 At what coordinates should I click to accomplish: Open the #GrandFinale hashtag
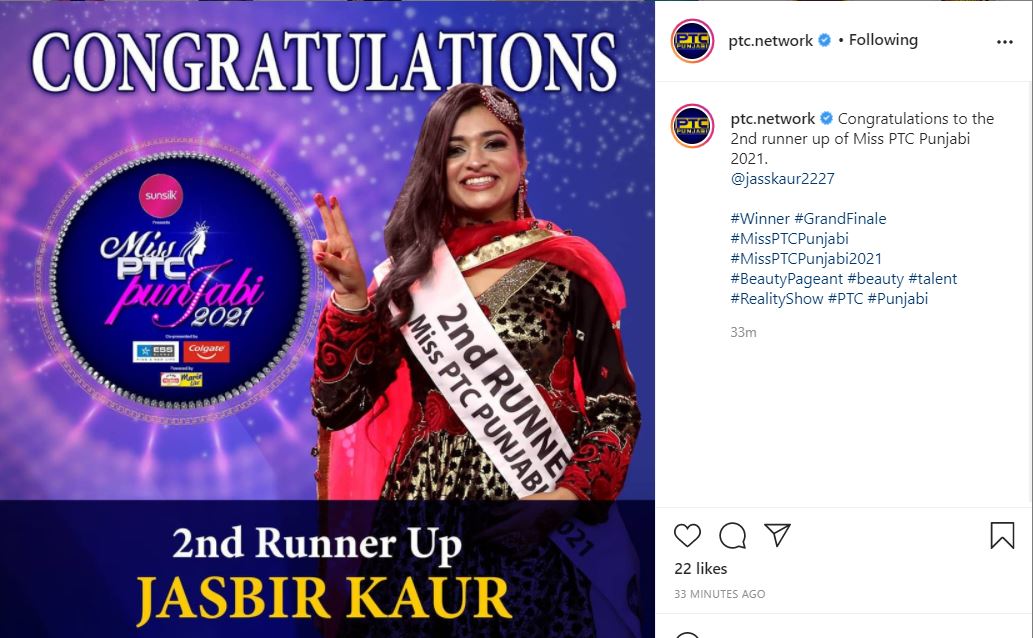click(x=840, y=218)
